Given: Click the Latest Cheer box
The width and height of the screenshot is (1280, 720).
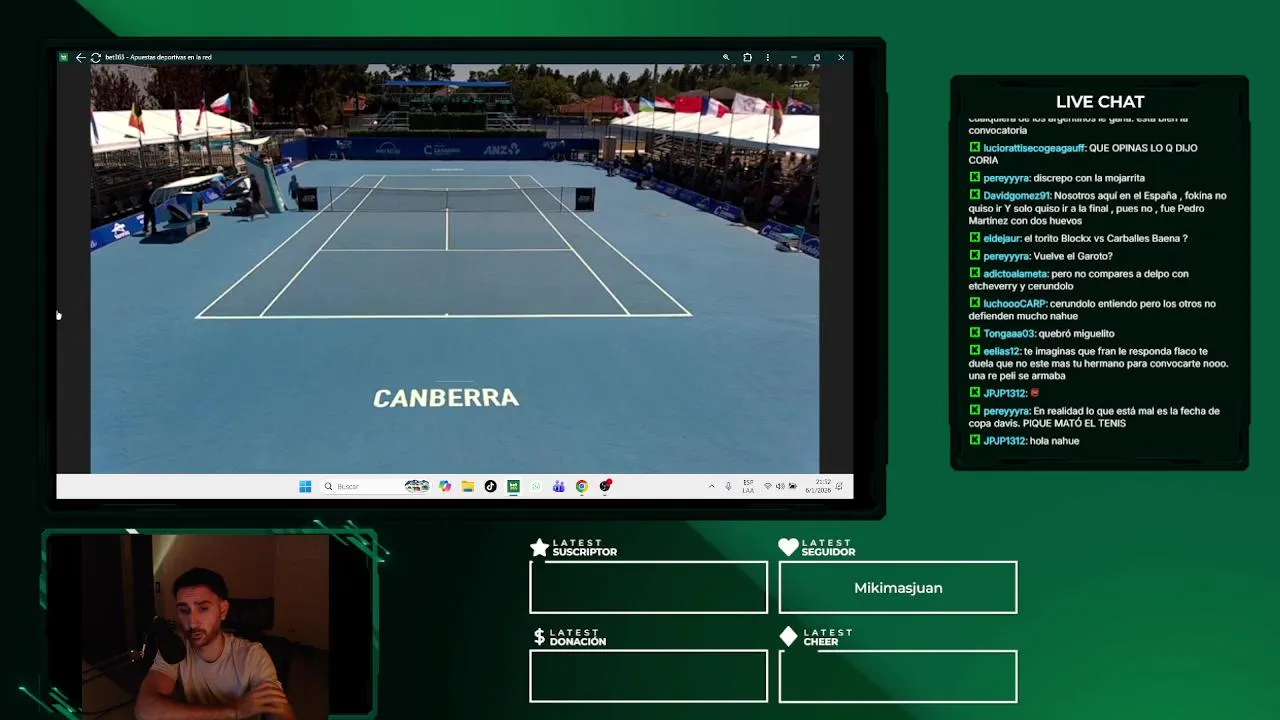Looking at the screenshot, I should 898,676.
